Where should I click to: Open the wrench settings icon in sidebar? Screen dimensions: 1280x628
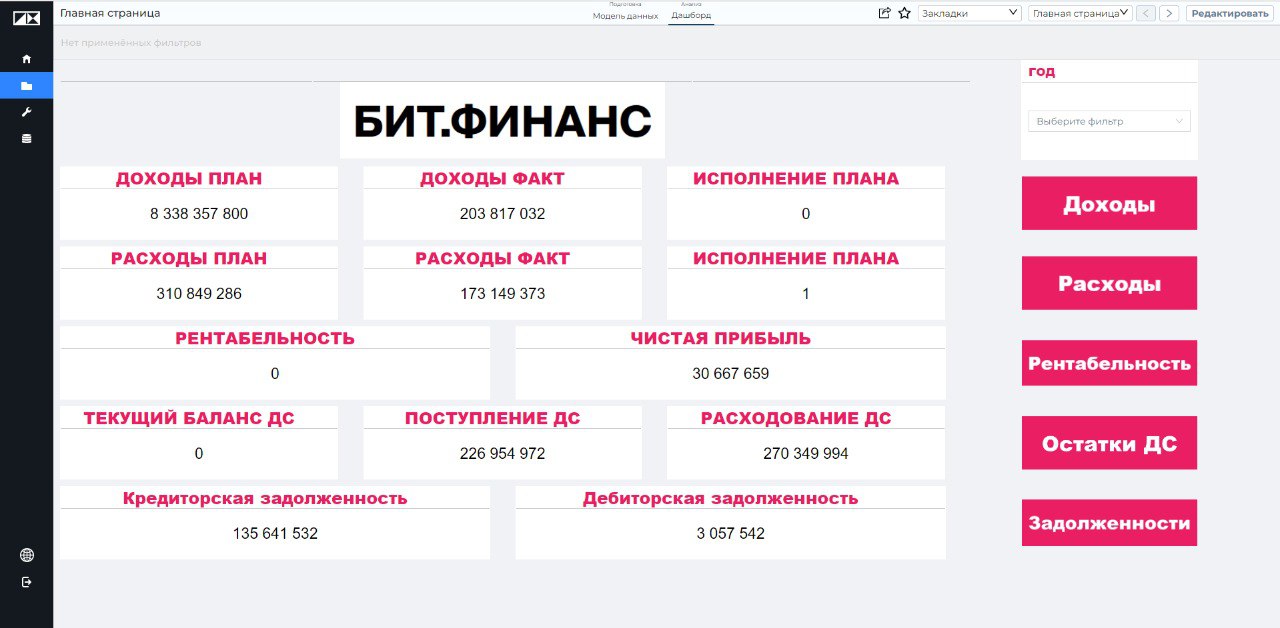(26, 112)
